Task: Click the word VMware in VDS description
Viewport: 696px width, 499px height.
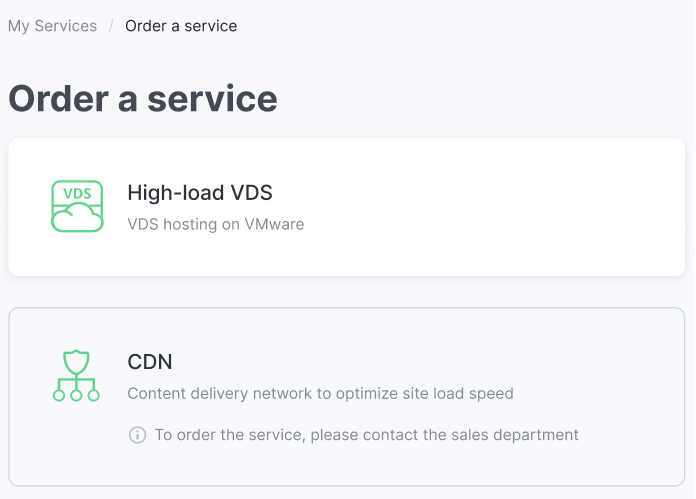Action: [x=274, y=224]
